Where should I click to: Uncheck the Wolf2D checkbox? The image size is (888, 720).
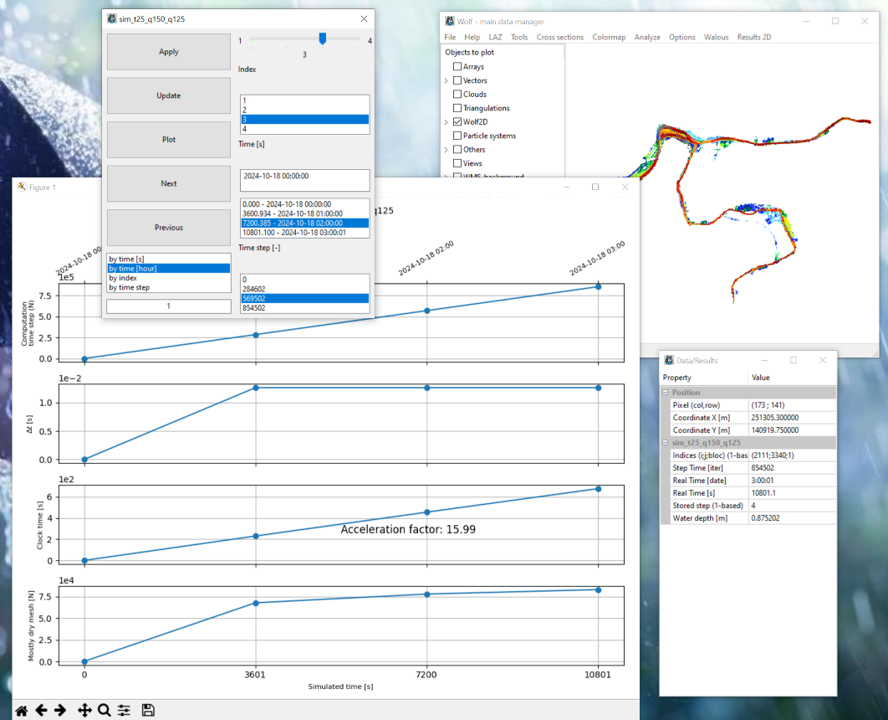[457, 122]
